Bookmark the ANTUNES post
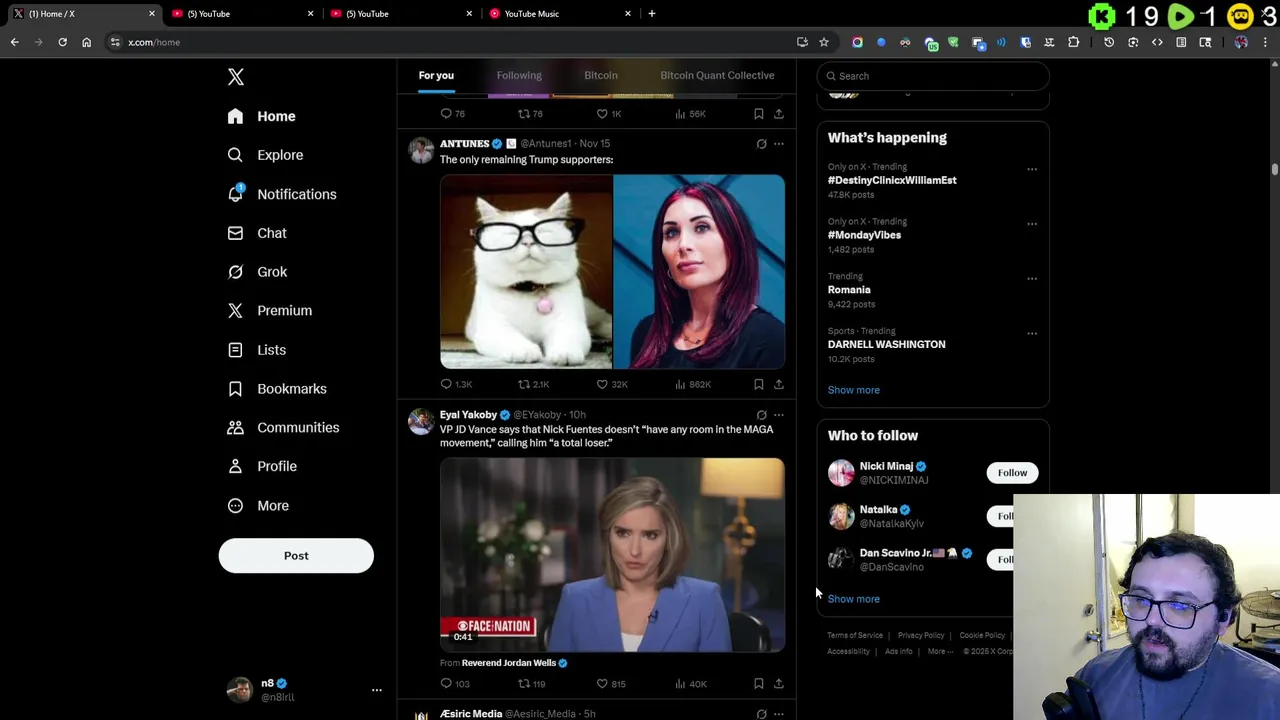1280x720 pixels. click(x=759, y=384)
